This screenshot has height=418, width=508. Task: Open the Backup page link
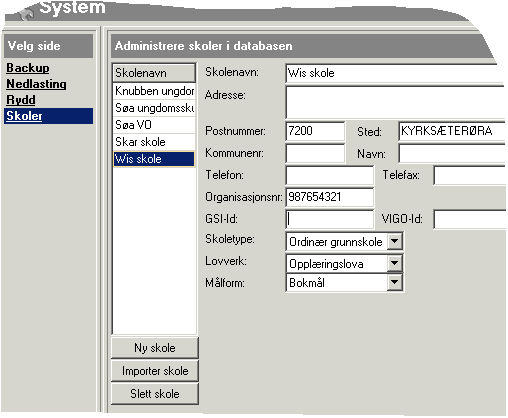click(28, 68)
